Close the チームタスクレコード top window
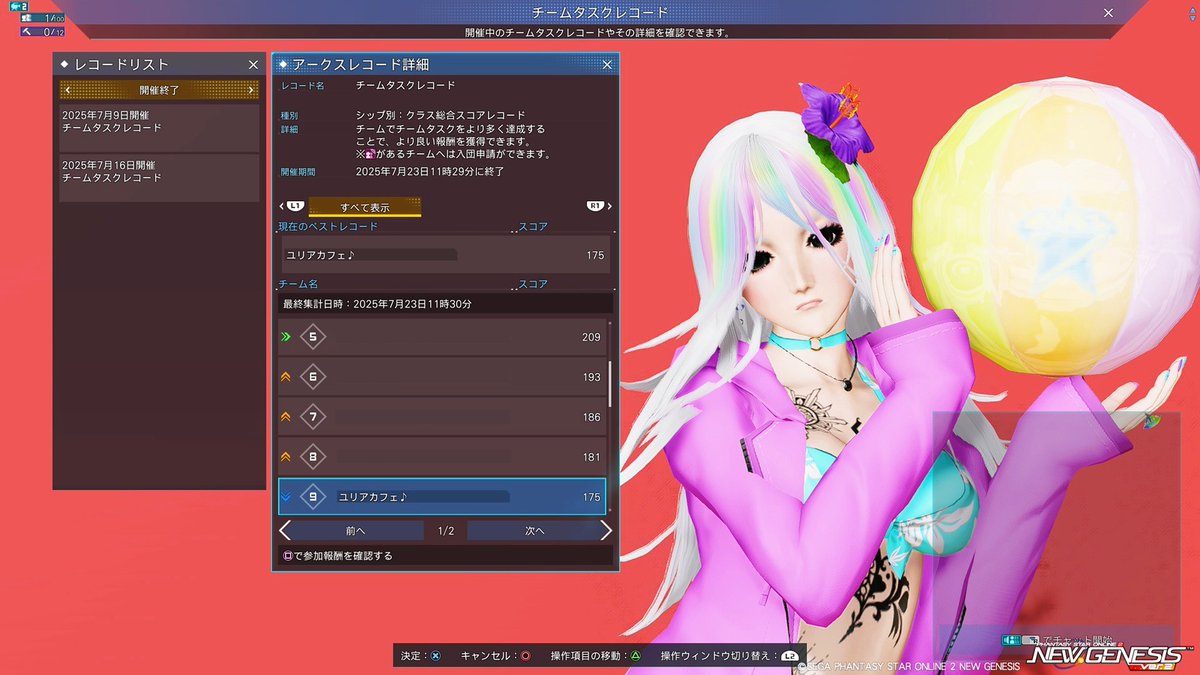This screenshot has width=1200, height=675. 1107,12
